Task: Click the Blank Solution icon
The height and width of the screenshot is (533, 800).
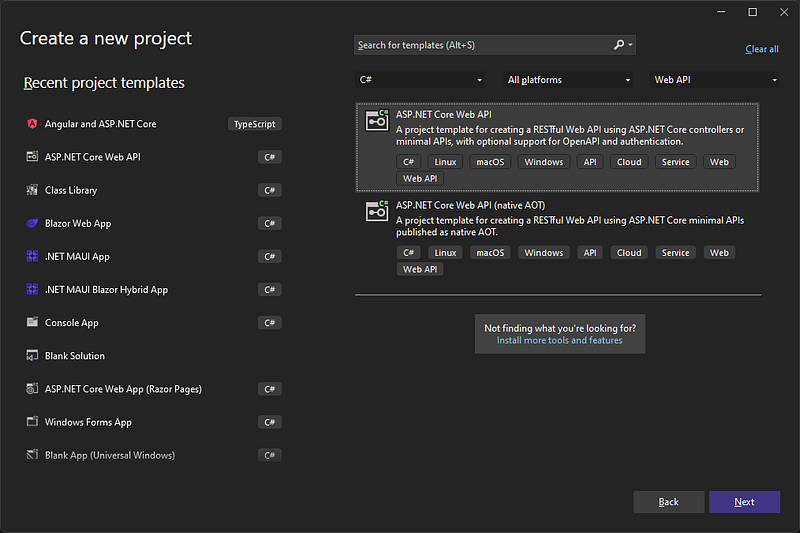Action: (x=32, y=356)
